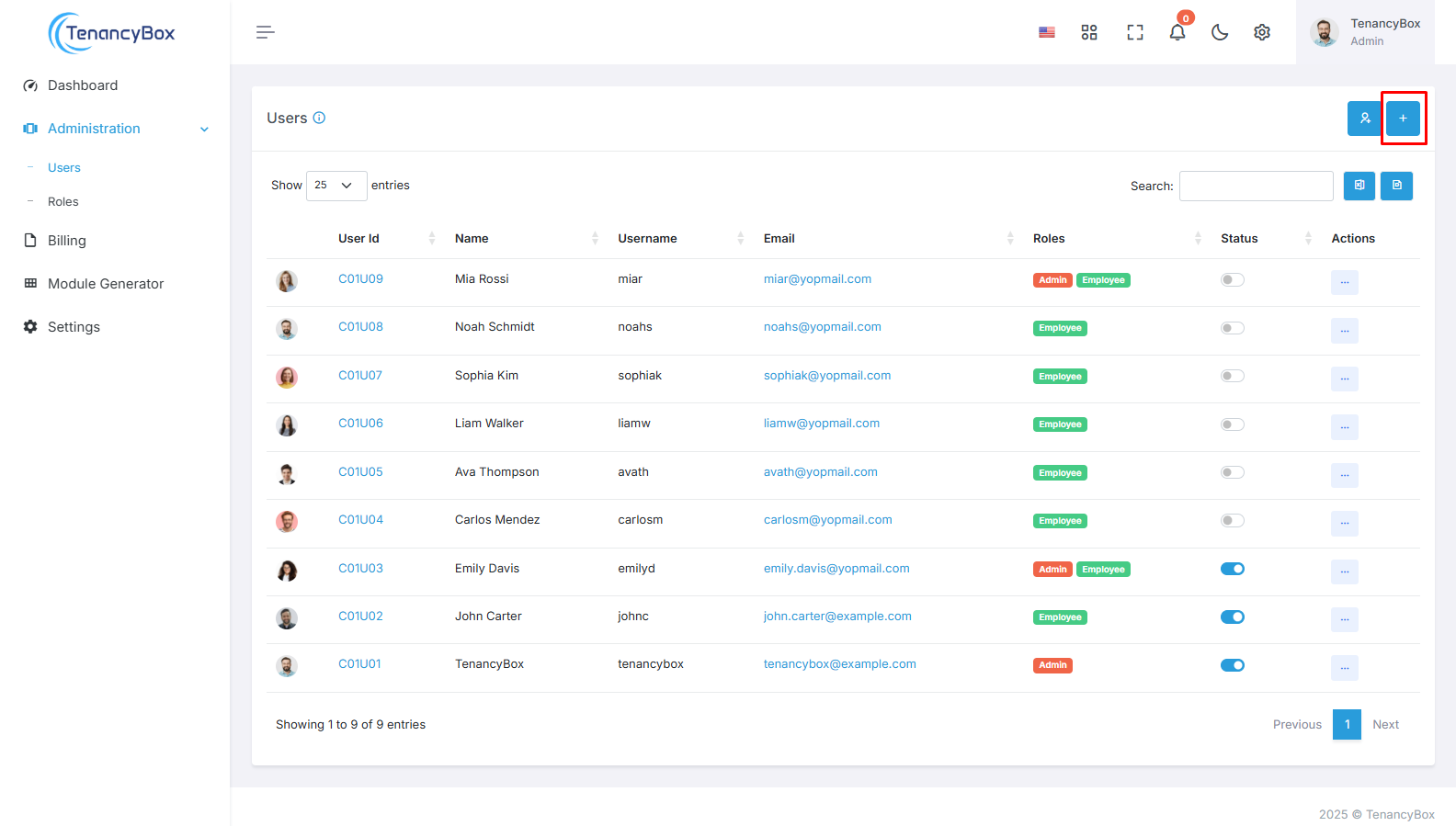Click the plus icon to add user
The height and width of the screenshot is (826, 1456).
coord(1403,119)
